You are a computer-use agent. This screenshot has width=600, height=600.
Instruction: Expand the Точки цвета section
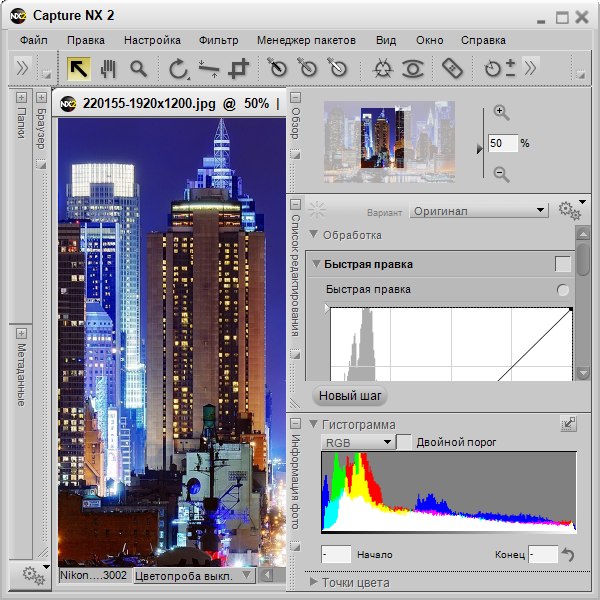pos(313,582)
